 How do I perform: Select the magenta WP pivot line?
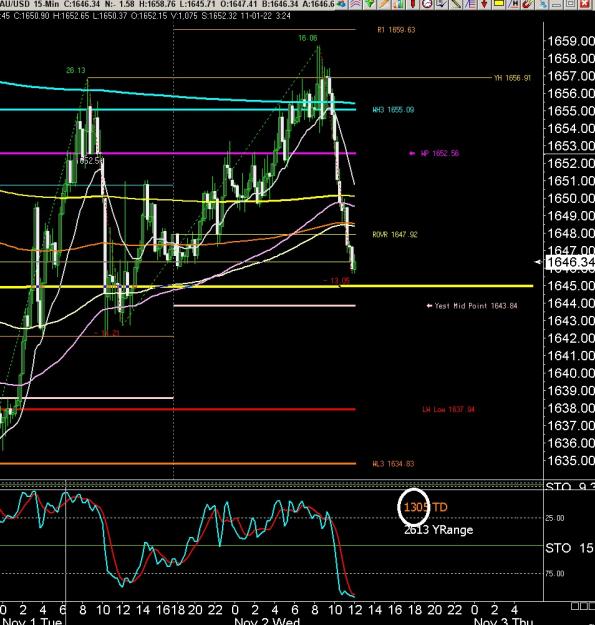(178, 153)
